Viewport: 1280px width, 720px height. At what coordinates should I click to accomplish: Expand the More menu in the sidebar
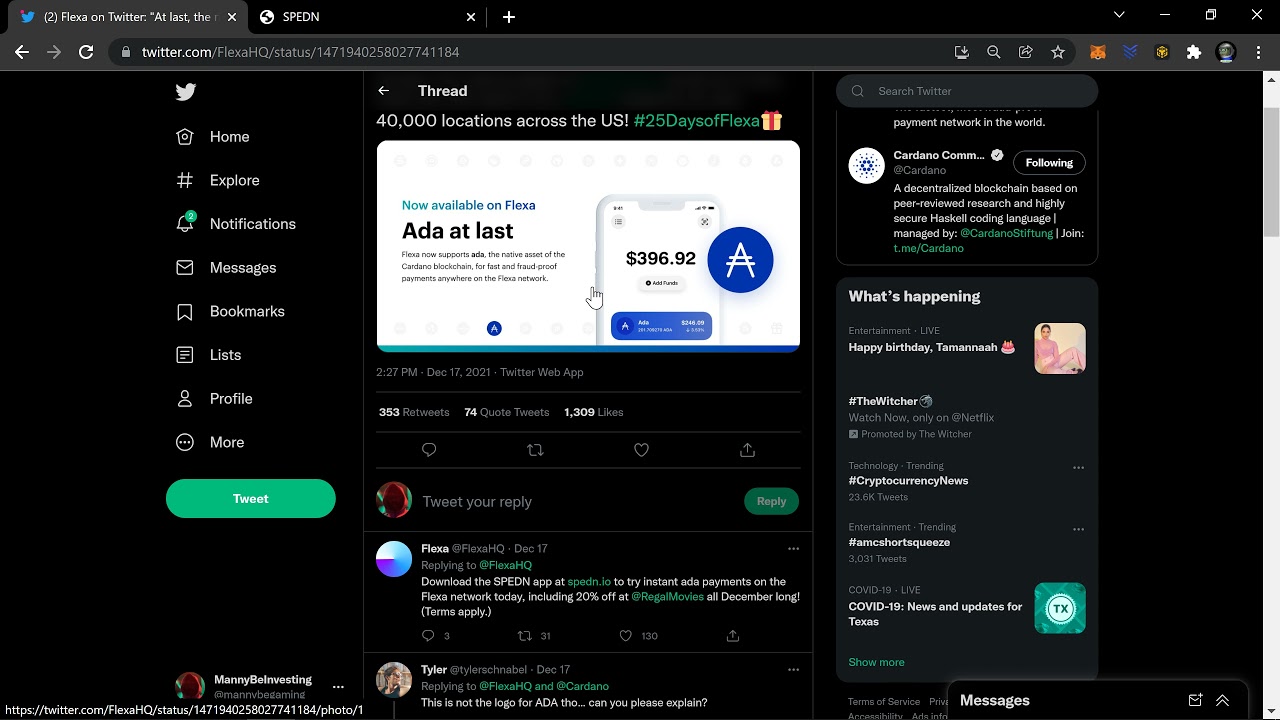(x=210, y=442)
